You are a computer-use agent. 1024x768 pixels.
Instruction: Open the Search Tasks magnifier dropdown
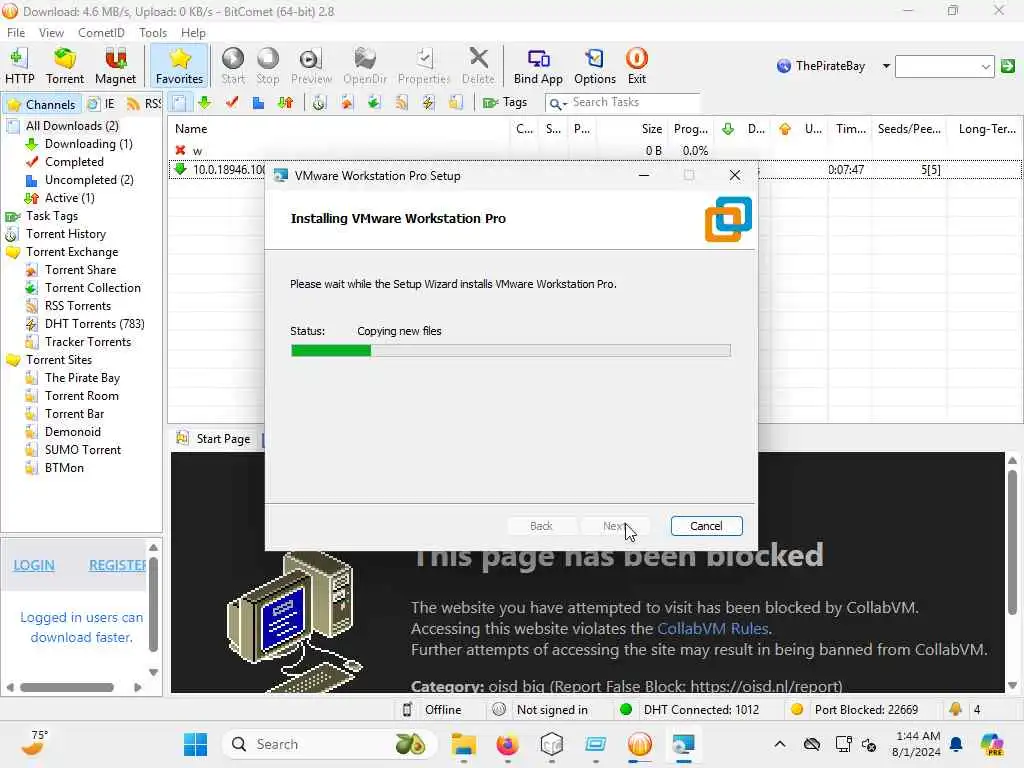(558, 103)
